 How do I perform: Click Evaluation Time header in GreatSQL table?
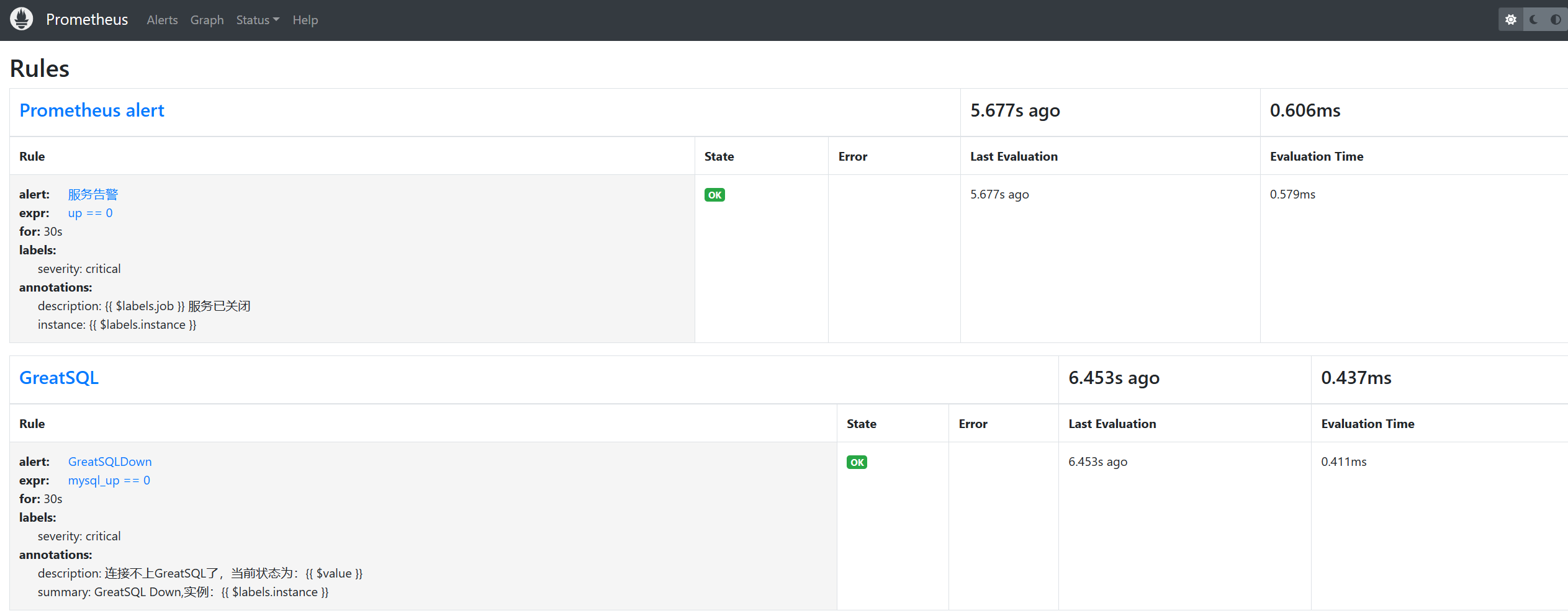(1367, 424)
